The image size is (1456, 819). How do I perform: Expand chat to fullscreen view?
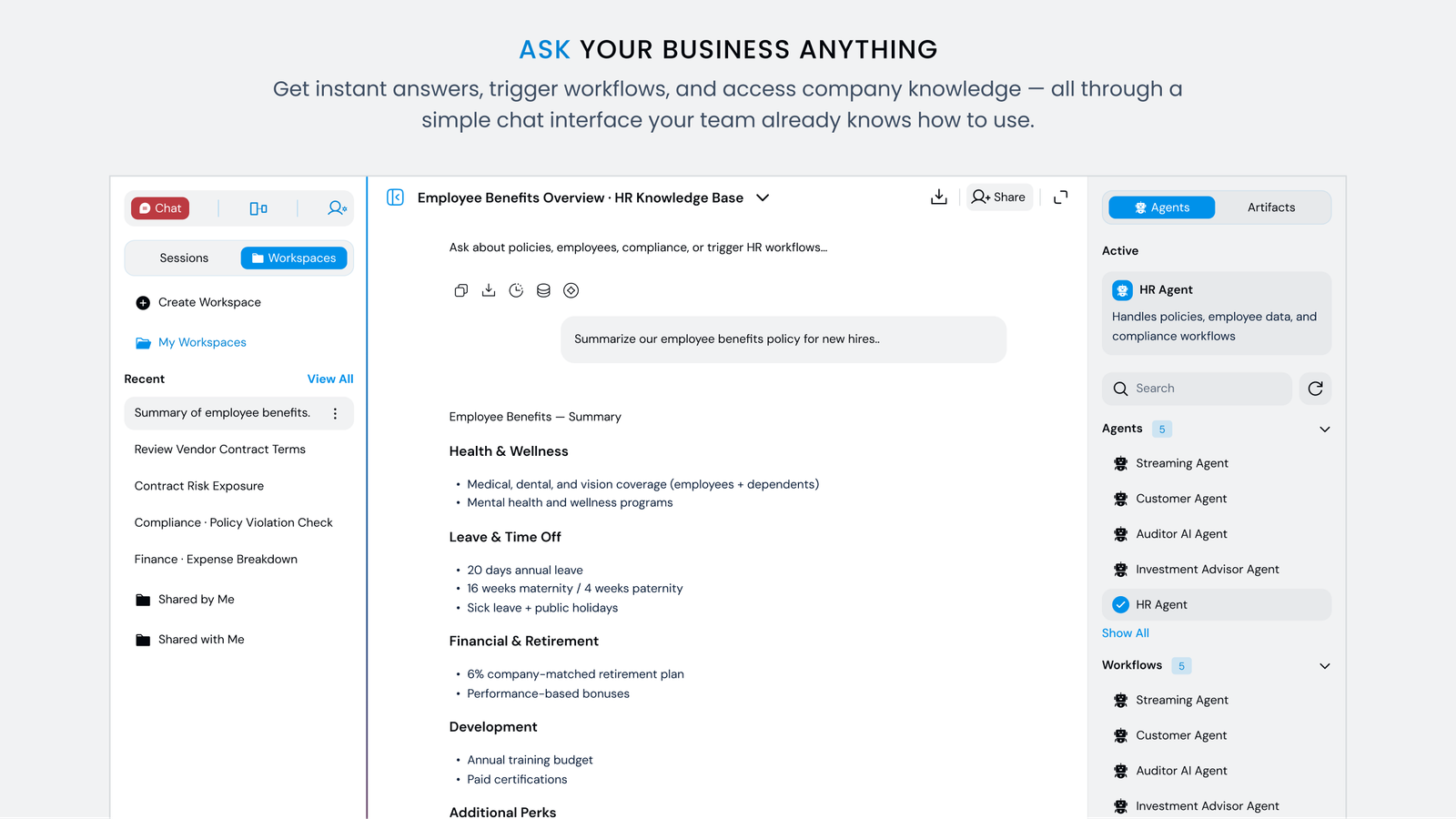coord(1060,197)
